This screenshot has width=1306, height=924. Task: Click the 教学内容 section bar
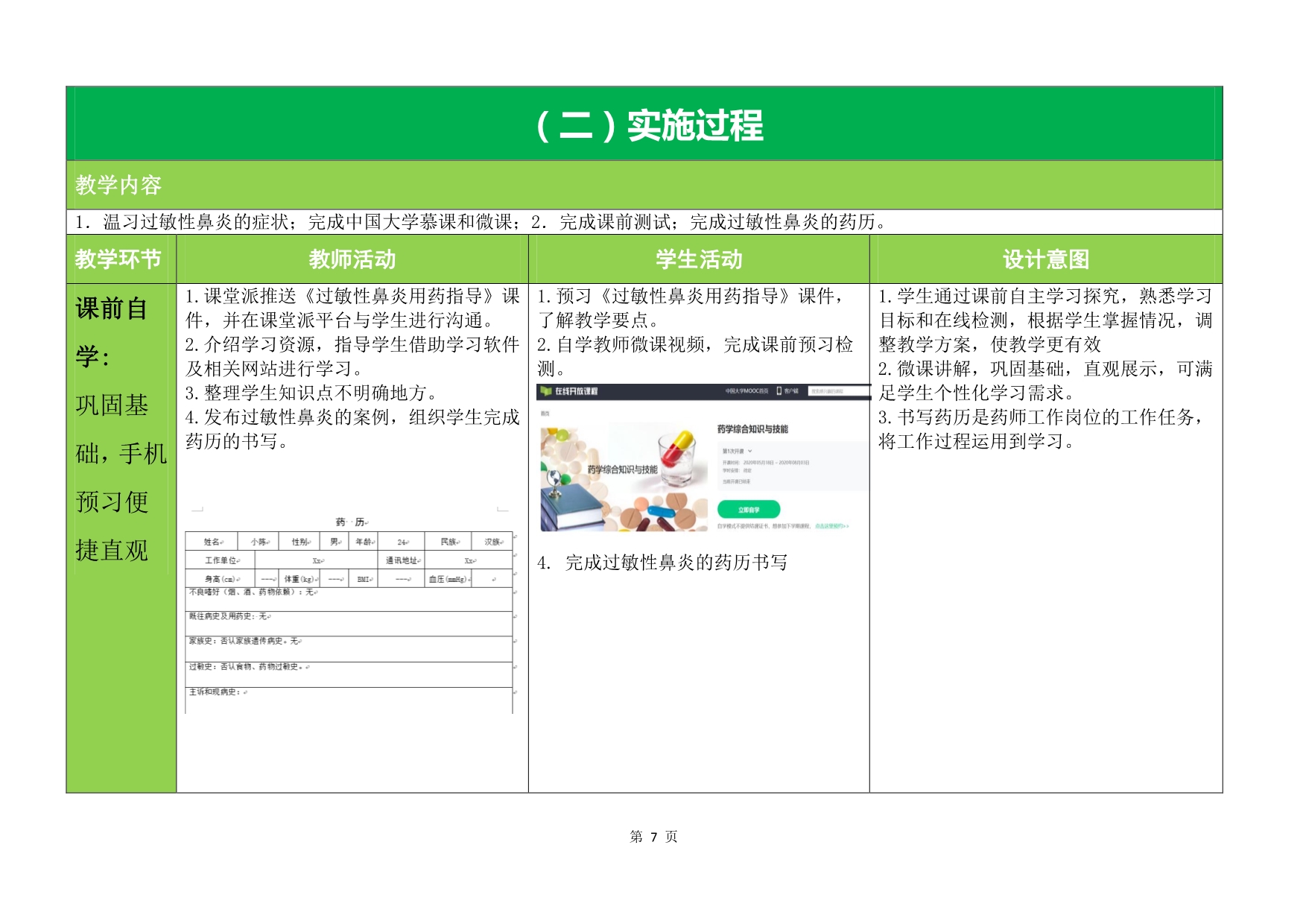[x=644, y=185]
